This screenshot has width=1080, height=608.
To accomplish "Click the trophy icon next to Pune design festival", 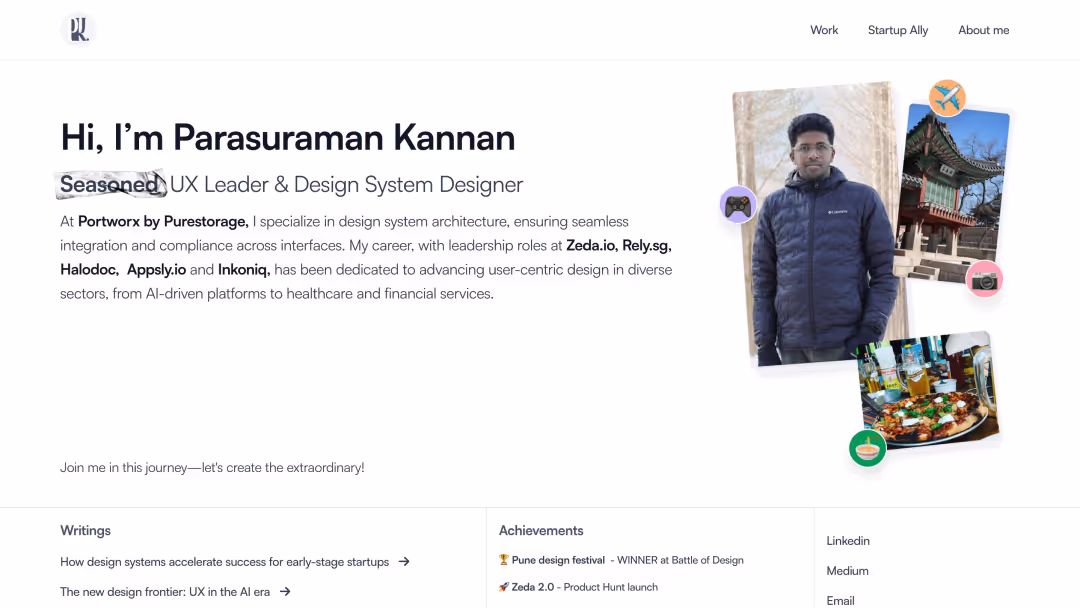I will 503,560.
